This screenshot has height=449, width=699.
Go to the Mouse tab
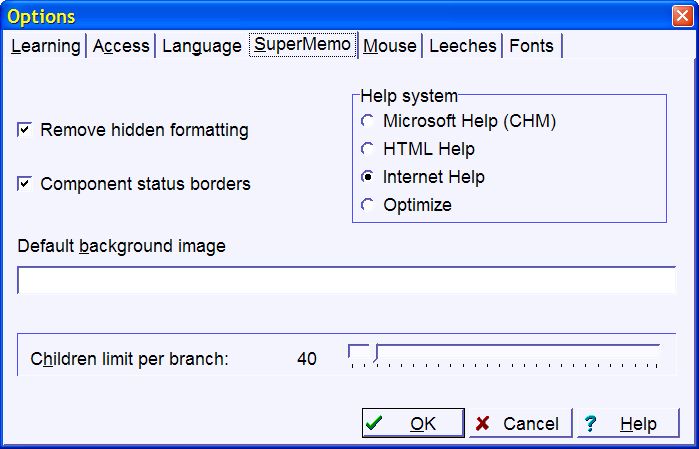coord(390,45)
